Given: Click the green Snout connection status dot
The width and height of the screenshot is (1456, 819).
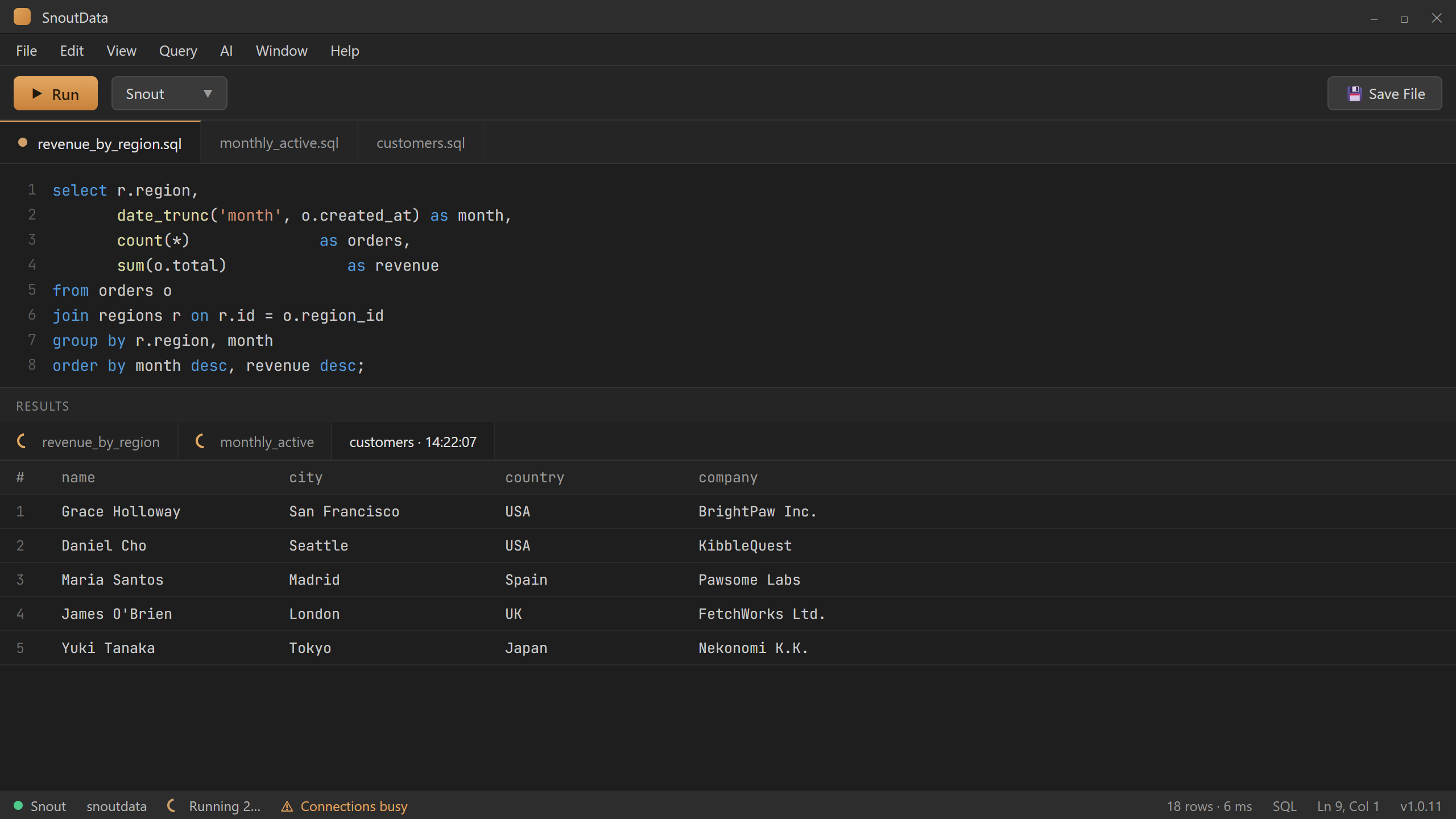Looking at the screenshot, I should [x=18, y=805].
